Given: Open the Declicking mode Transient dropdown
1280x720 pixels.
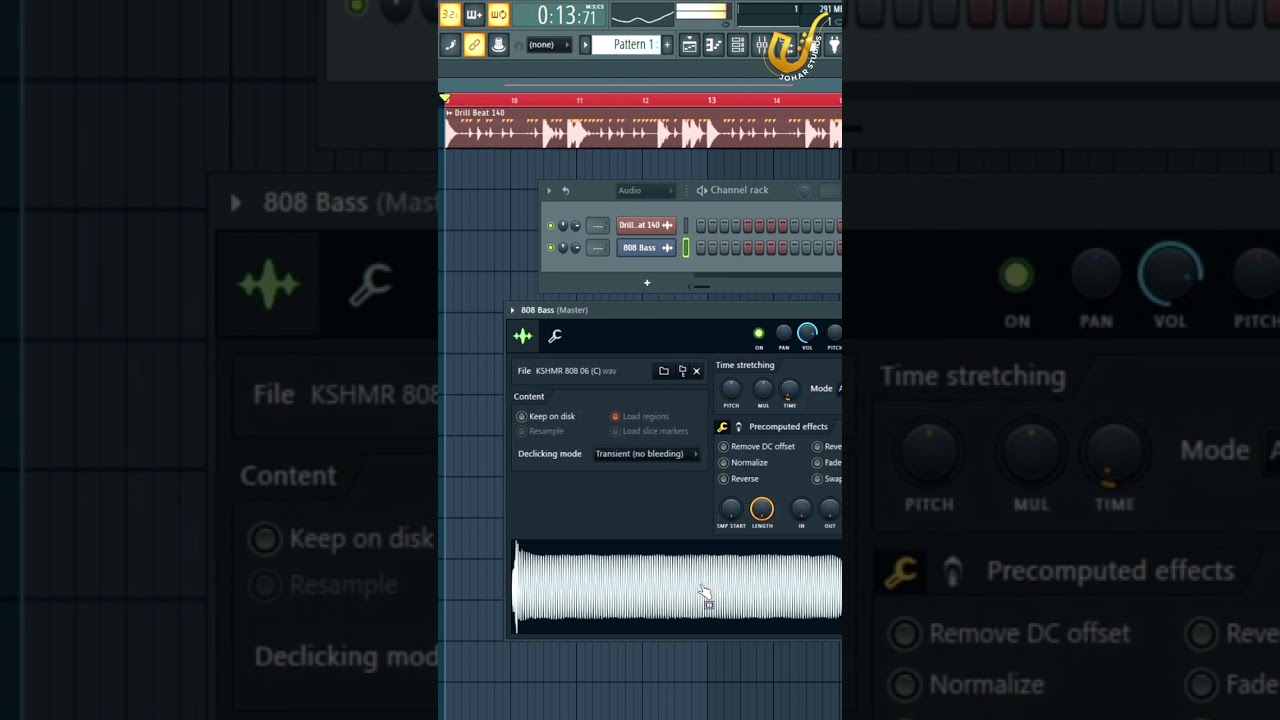Looking at the screenshot, I should click(647, 454).
